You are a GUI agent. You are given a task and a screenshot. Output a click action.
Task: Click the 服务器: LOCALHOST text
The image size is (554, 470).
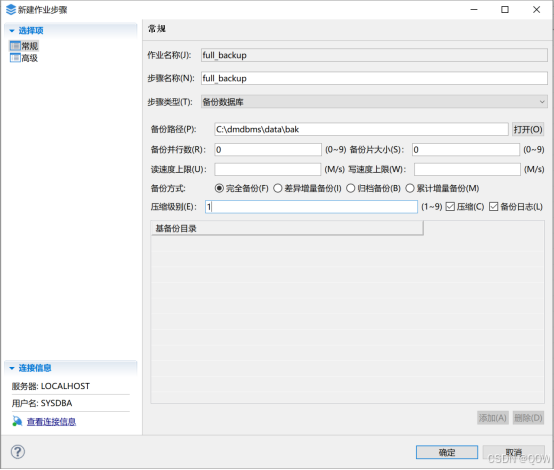[51, 386]
